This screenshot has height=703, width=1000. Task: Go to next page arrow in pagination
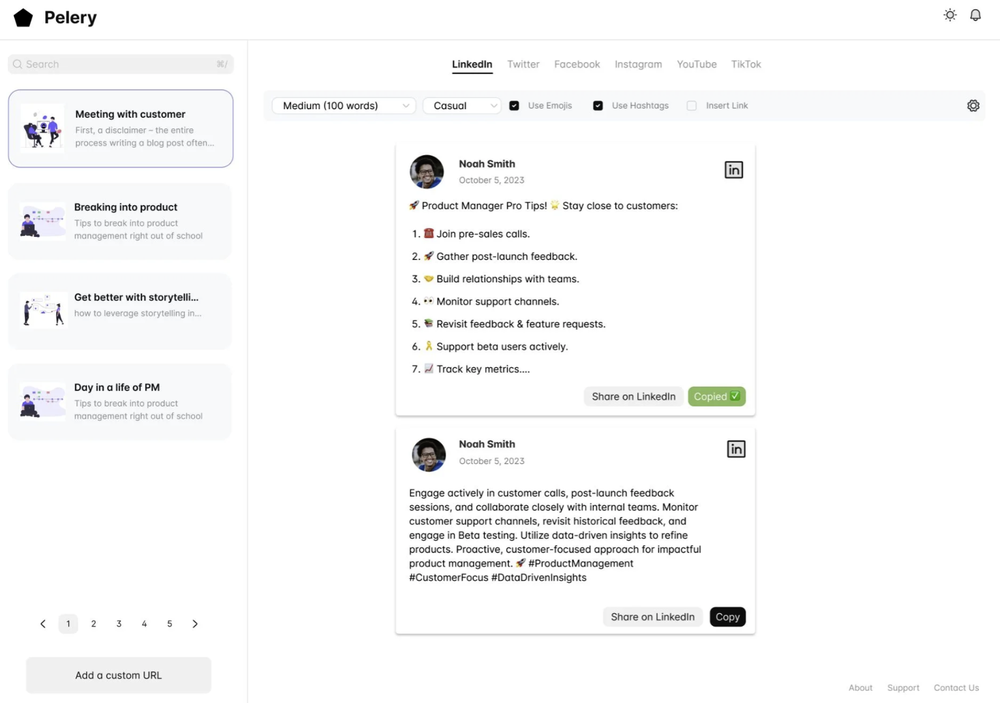(x=195, y=624)
